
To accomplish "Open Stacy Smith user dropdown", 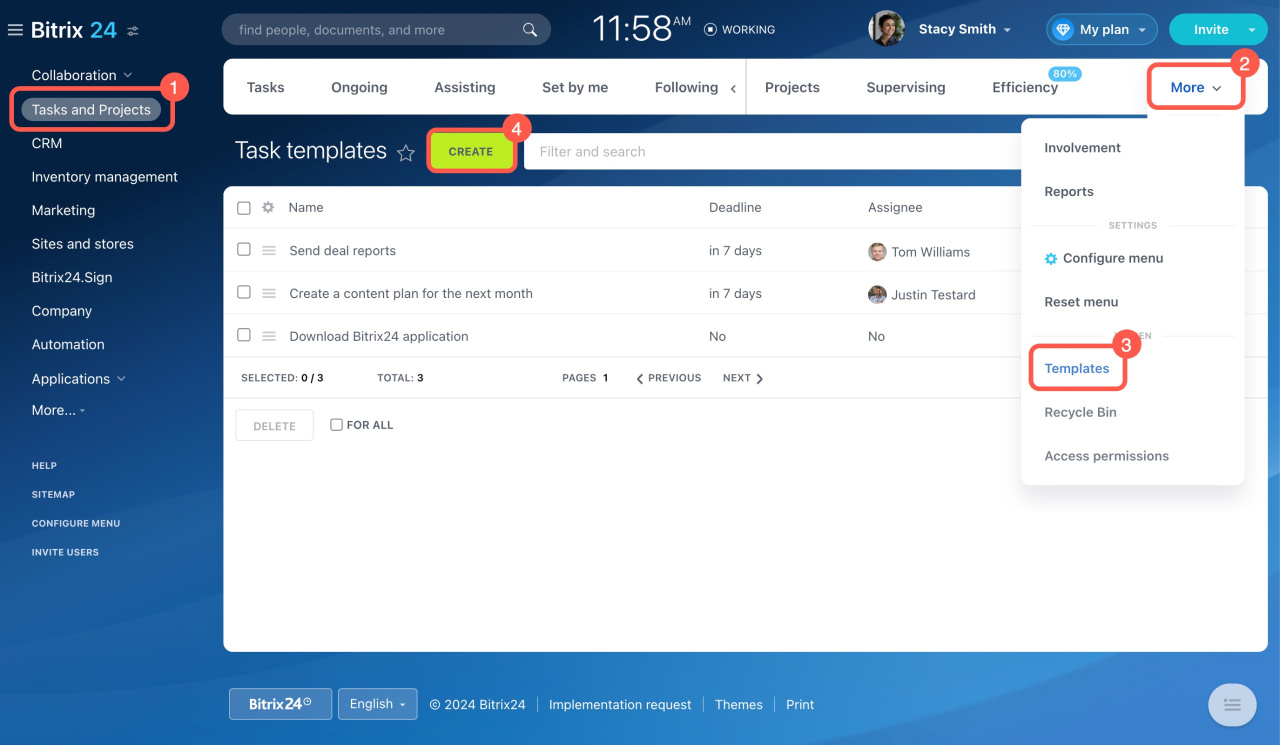I will [965, 30].
